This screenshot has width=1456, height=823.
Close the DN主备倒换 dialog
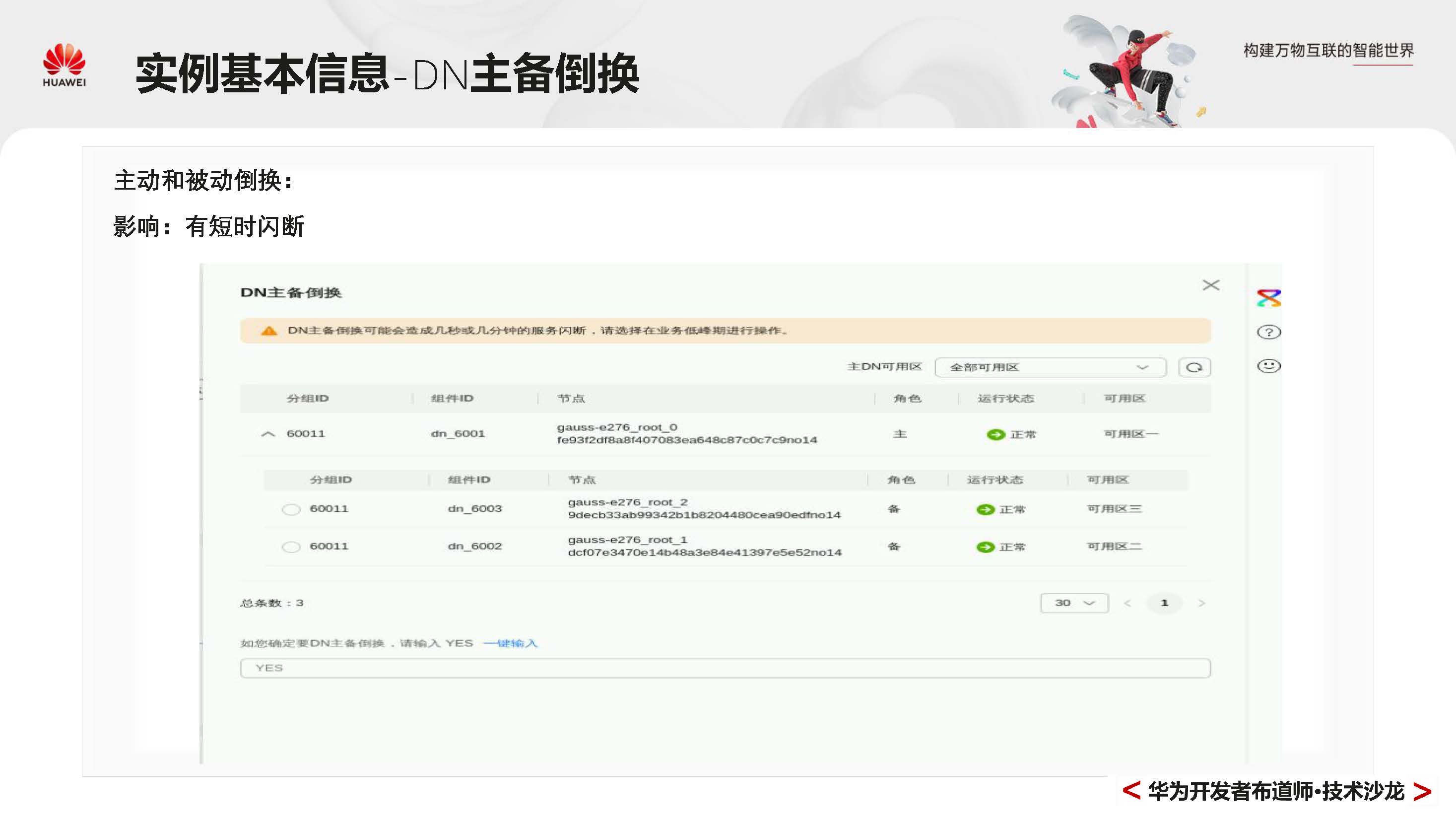(1211, 285)
